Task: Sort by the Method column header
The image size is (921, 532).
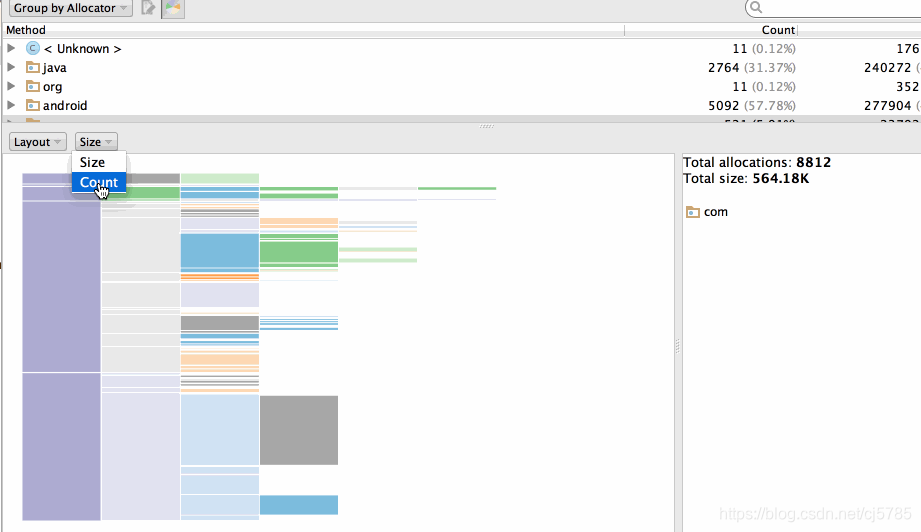Action: click(x=26, y=30)
